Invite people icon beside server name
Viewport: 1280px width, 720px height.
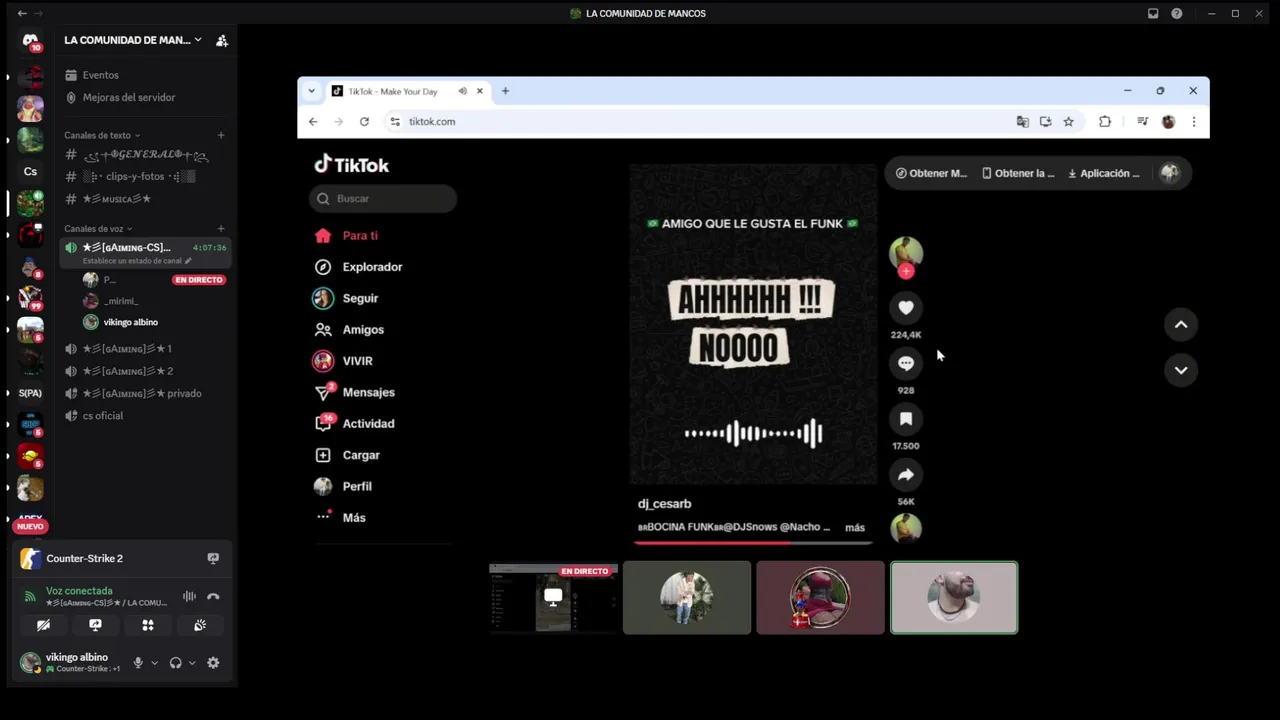pos(221,40)
